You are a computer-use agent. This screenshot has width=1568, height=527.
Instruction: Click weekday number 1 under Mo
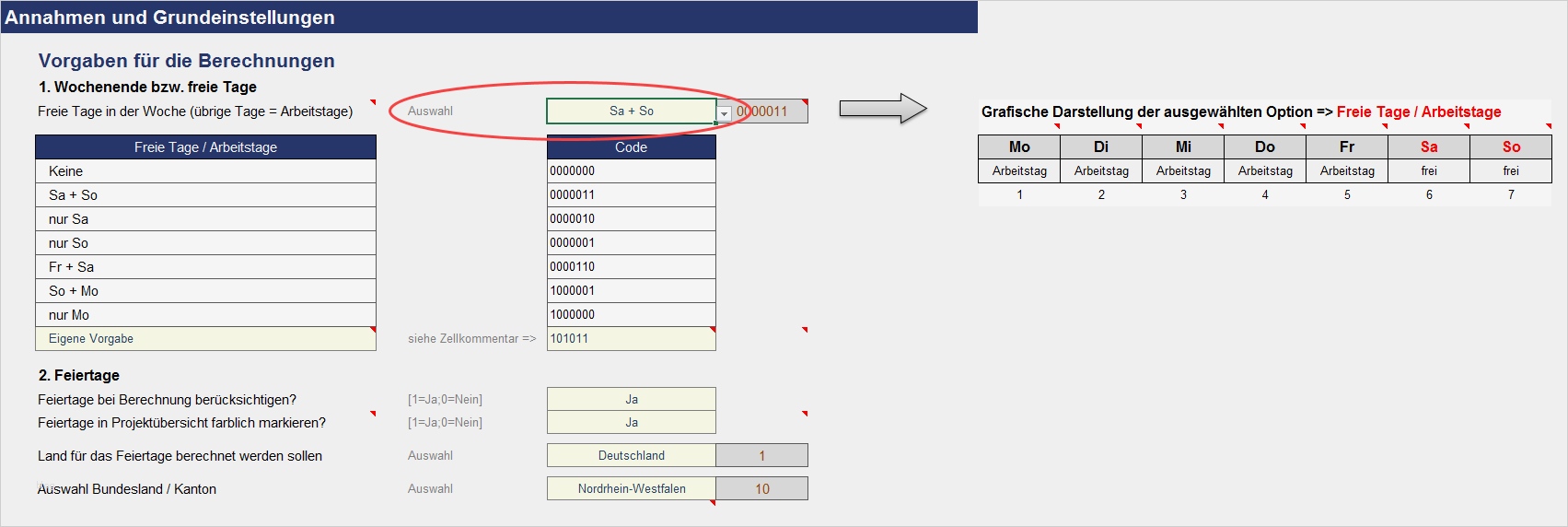pyautogui.click(x=1019, y=194)
